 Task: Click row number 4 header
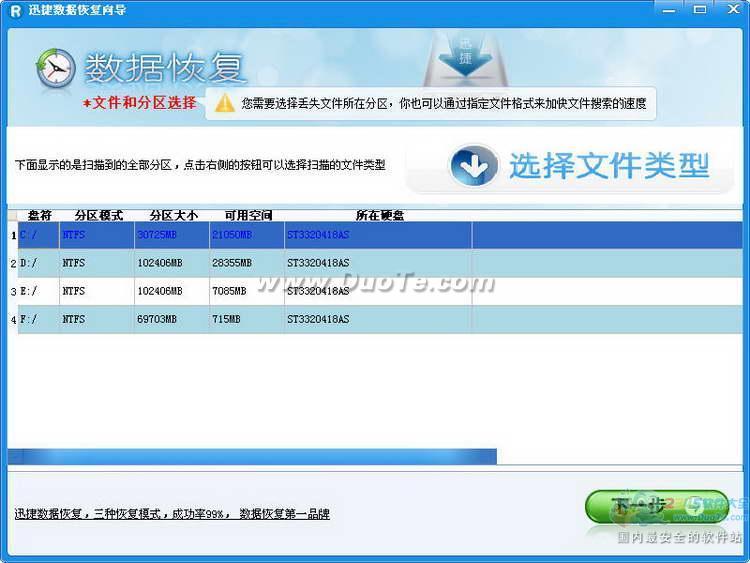pos(13,320)
